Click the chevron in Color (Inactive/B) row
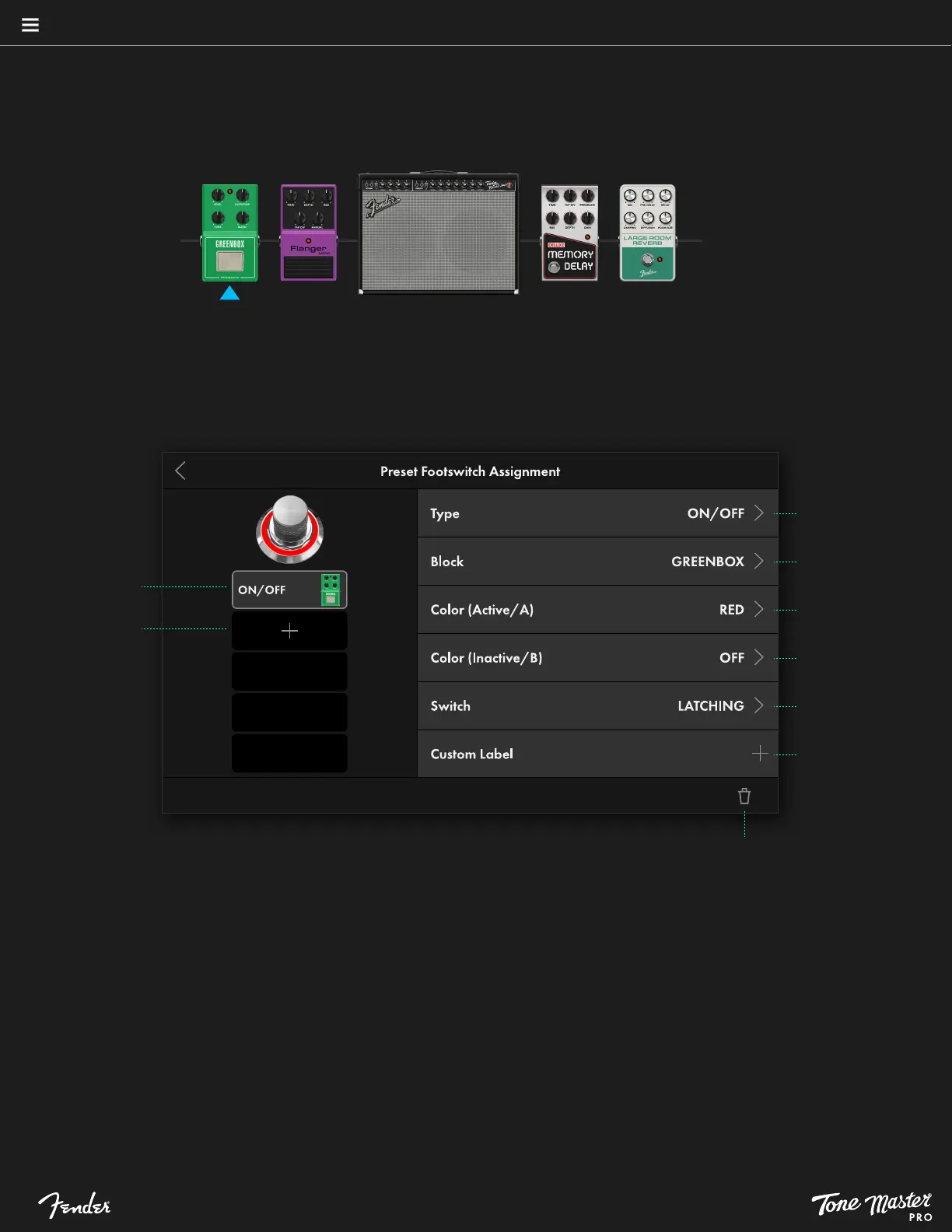The width and height of the screenshot is (952, 1232). [759, 658]
